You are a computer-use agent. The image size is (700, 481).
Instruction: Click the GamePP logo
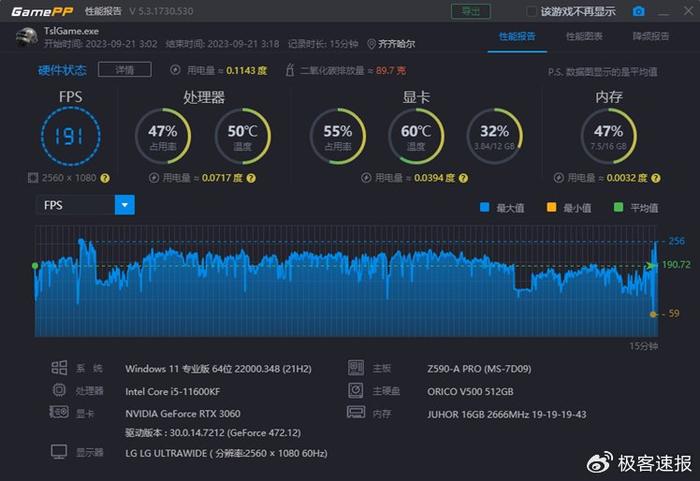(42, 11)
